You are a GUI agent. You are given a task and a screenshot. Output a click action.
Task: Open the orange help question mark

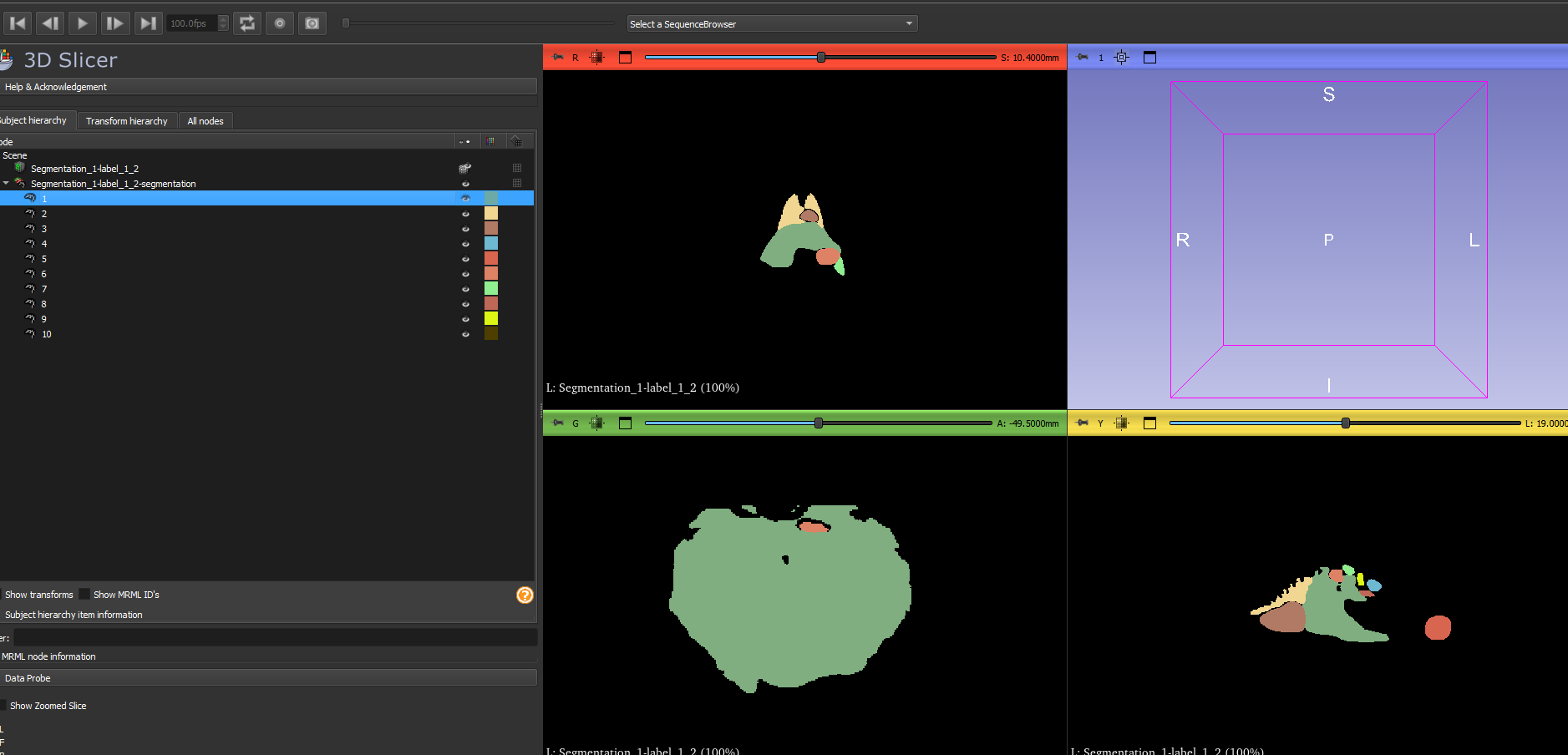point(525,595)
